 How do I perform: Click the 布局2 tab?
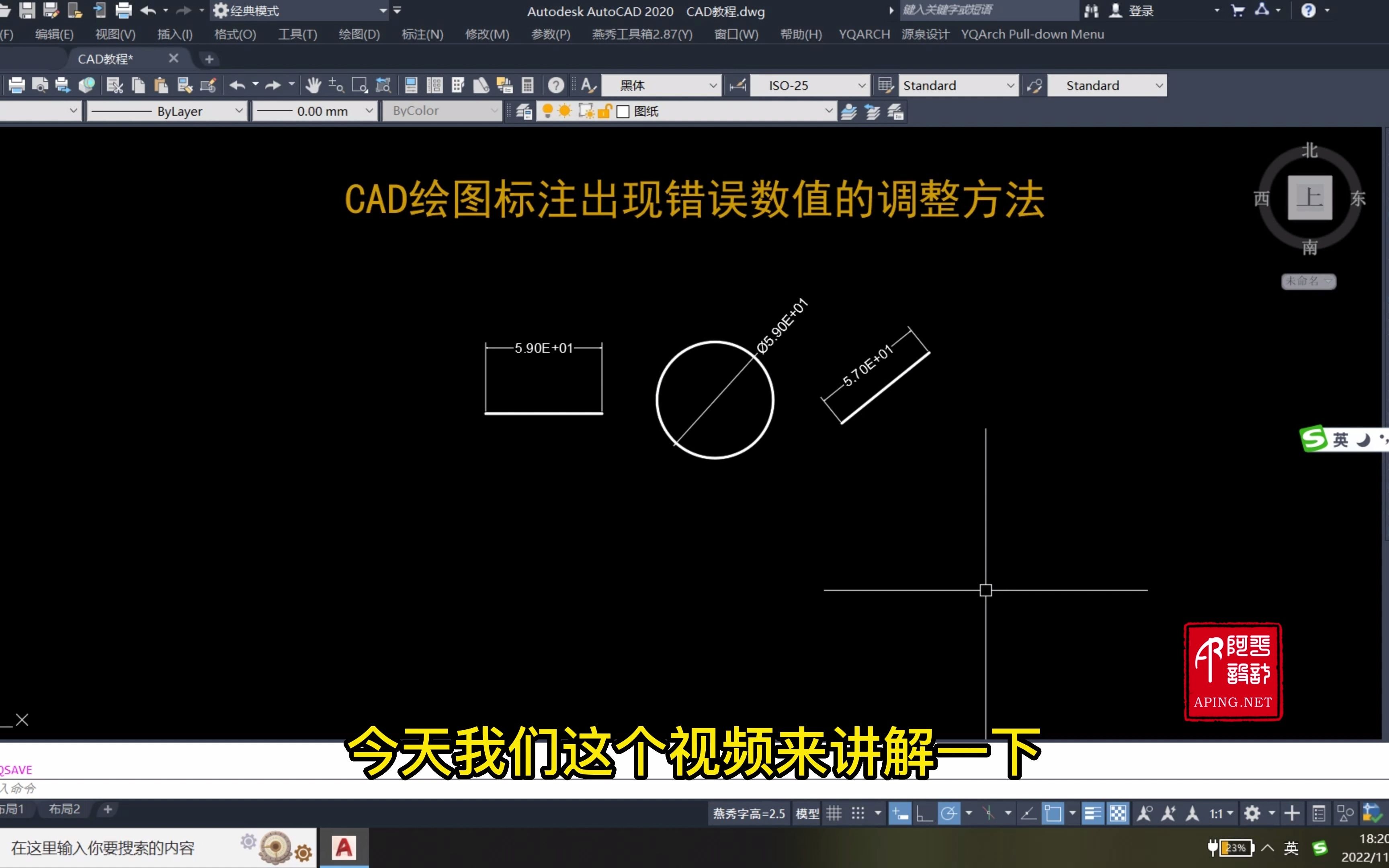[65, 808]
